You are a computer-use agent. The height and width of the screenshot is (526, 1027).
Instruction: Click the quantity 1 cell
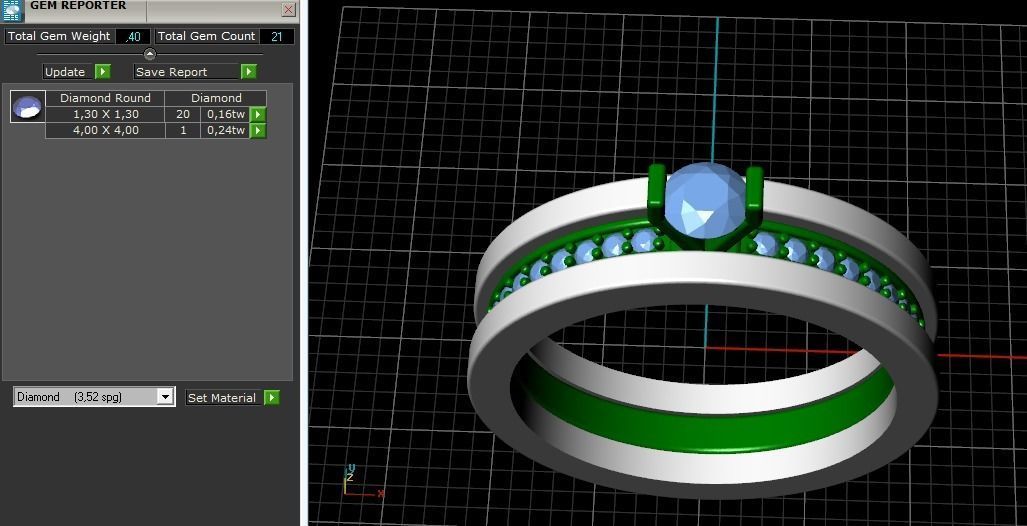183,130
